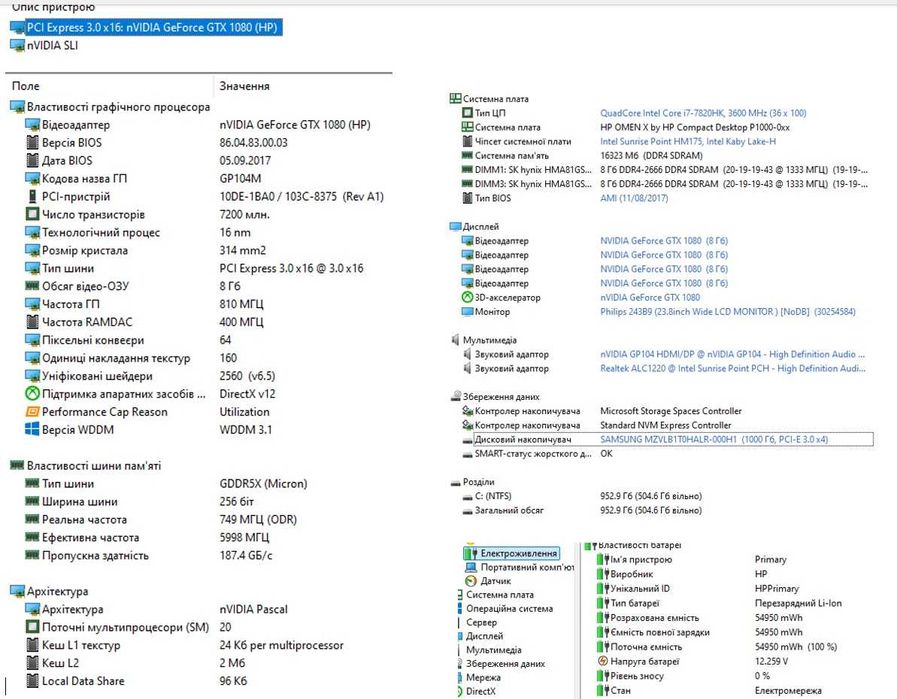The height and width of the screenshot is (699, 897).
Task: Click the Монітор display icon
Action: click(x=467, y=312)
